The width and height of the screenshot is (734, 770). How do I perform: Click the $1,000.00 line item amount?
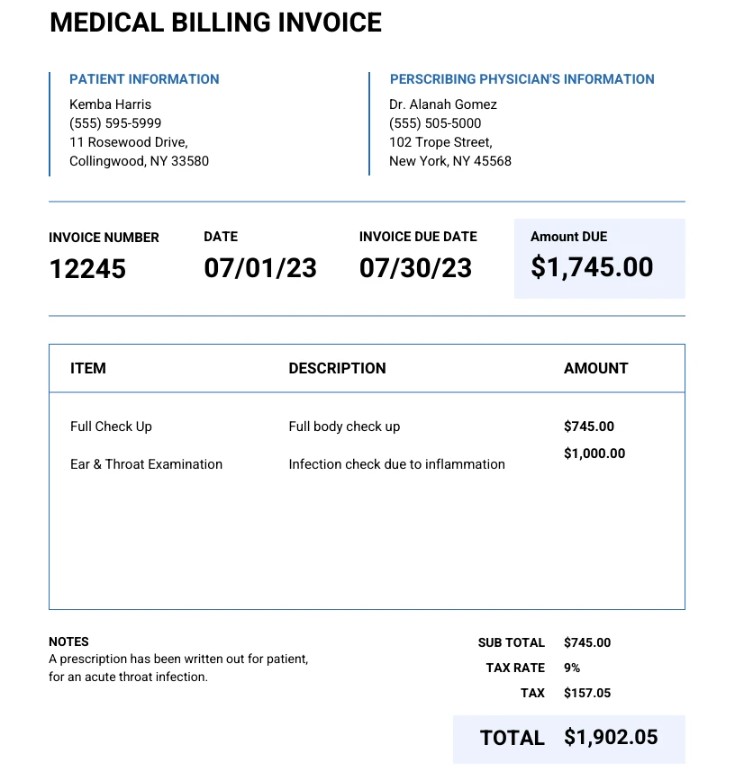[594, 453]
